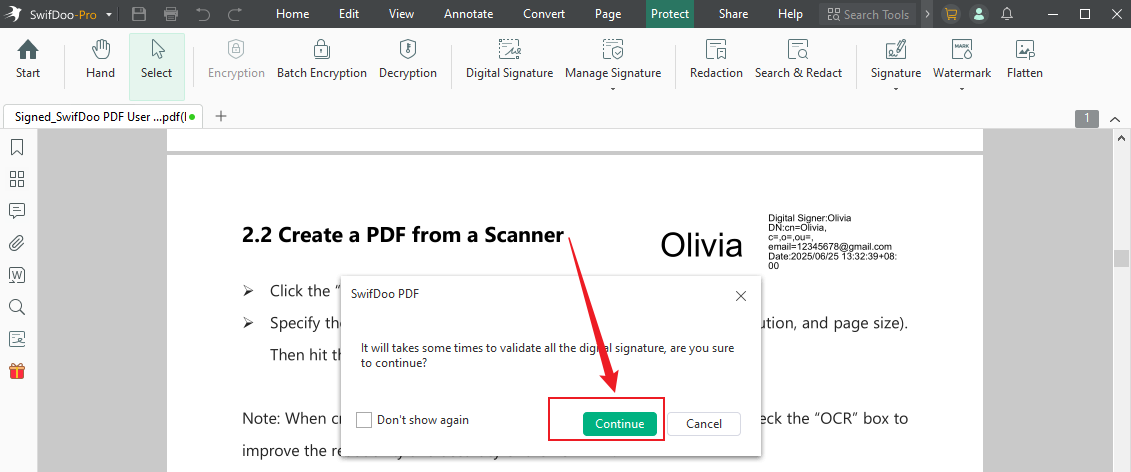Screen dimensions: 1131x472
Task: Open the user account icon
Action: (x=978, y=14)
